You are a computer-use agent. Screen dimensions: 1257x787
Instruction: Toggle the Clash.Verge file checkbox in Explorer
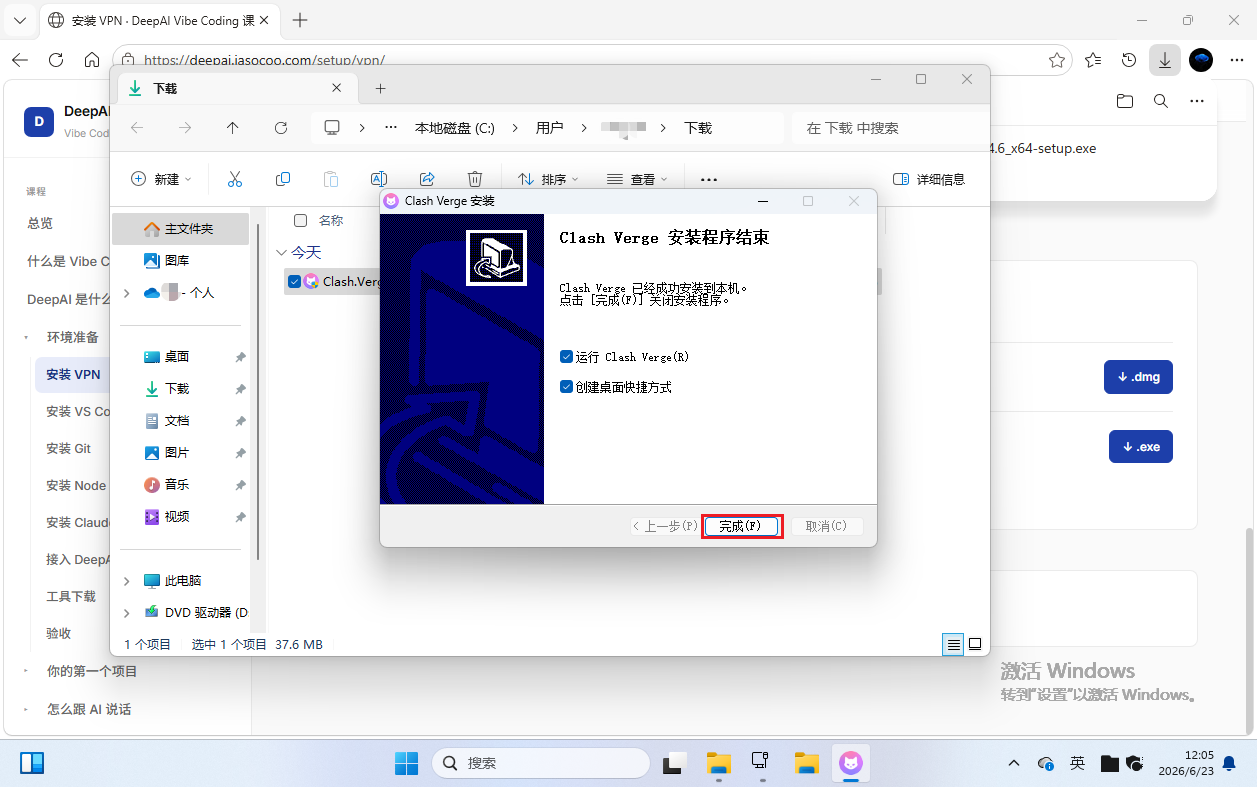pos(293,281)
